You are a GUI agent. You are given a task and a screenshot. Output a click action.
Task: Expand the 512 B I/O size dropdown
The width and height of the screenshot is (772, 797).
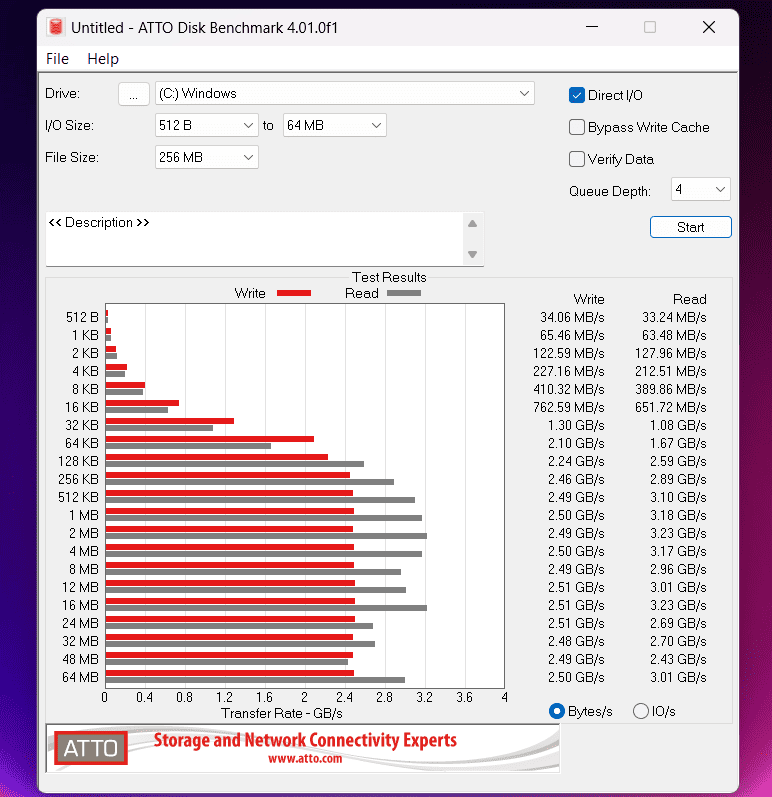206,125
